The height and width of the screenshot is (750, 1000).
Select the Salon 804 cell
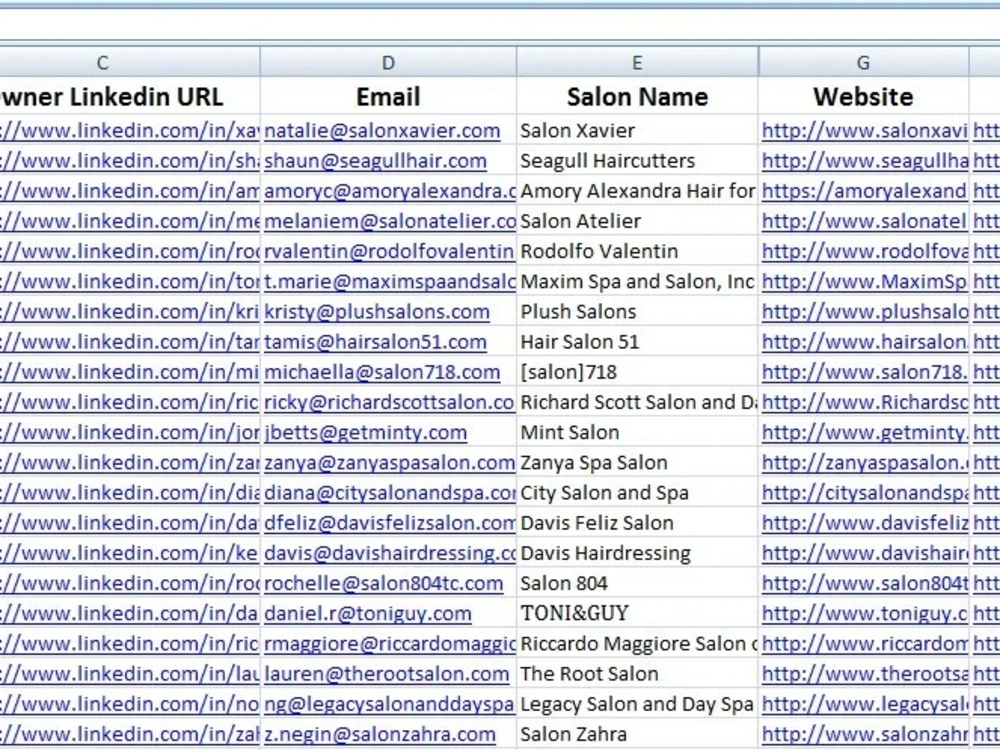point(637,584)
